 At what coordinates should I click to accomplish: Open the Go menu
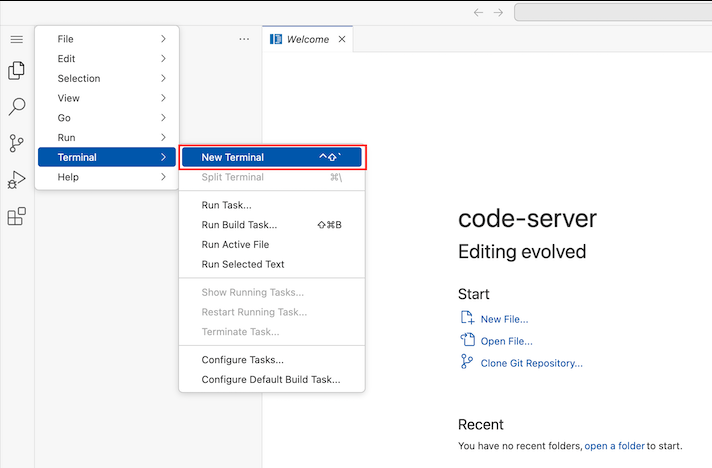click(x=107, y=118)
